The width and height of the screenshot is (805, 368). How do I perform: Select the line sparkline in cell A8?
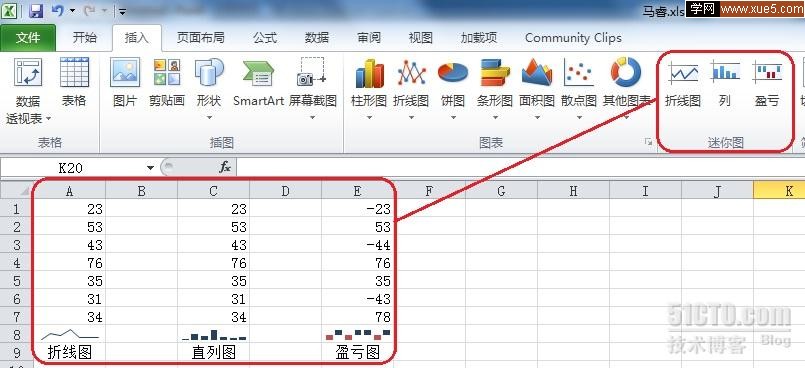pyautogui.click(x=70, y=334)
